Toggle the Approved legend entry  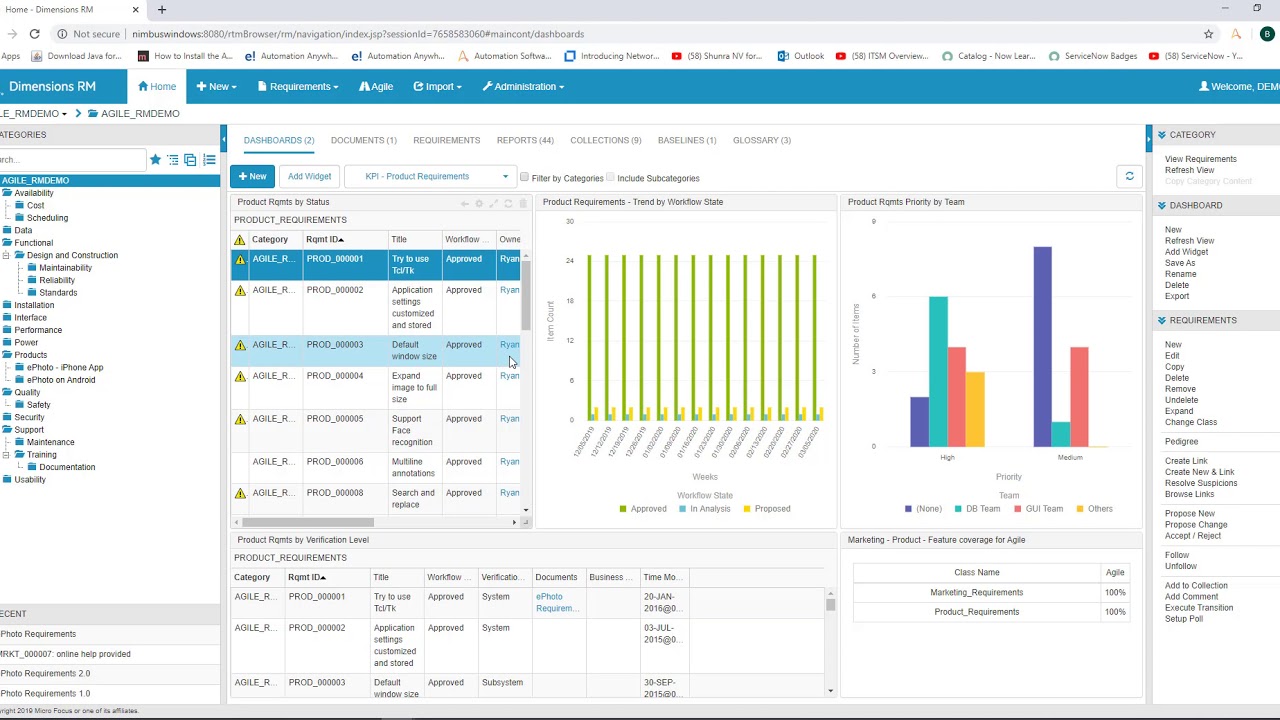[643, 508]
